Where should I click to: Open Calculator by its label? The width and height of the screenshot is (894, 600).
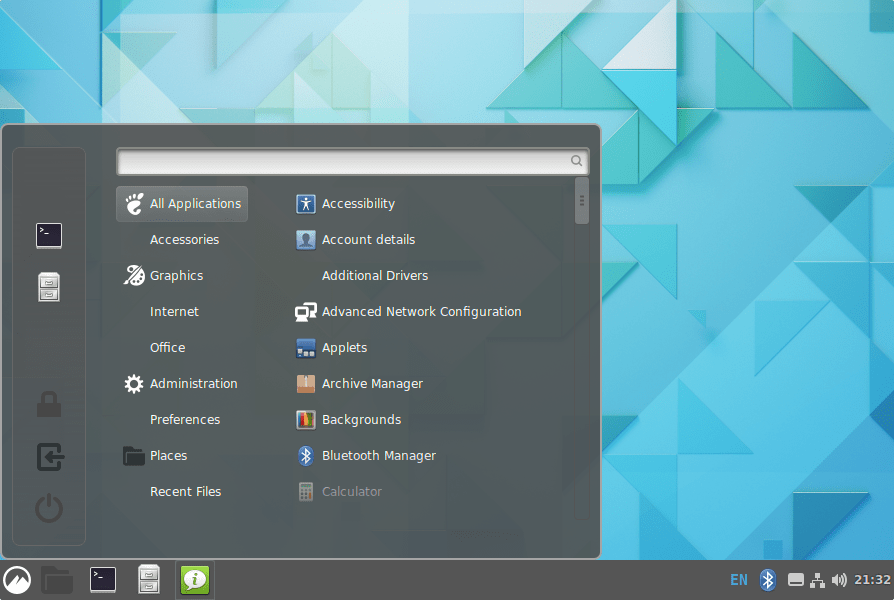click(x=352, y=491)
